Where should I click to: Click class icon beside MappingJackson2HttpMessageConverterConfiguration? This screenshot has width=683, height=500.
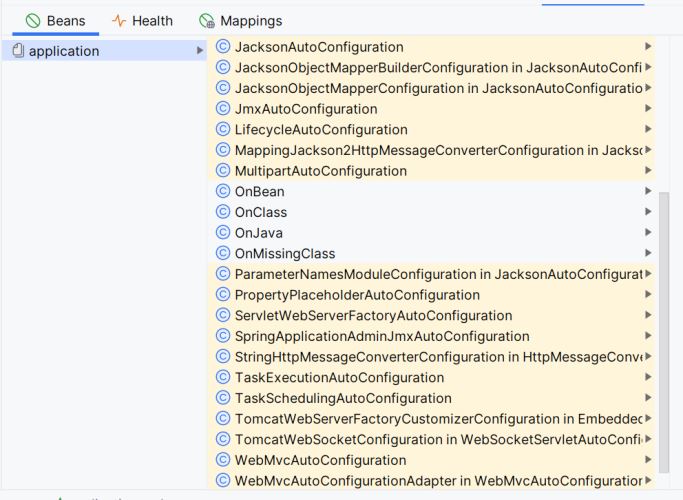click(223, 150)
